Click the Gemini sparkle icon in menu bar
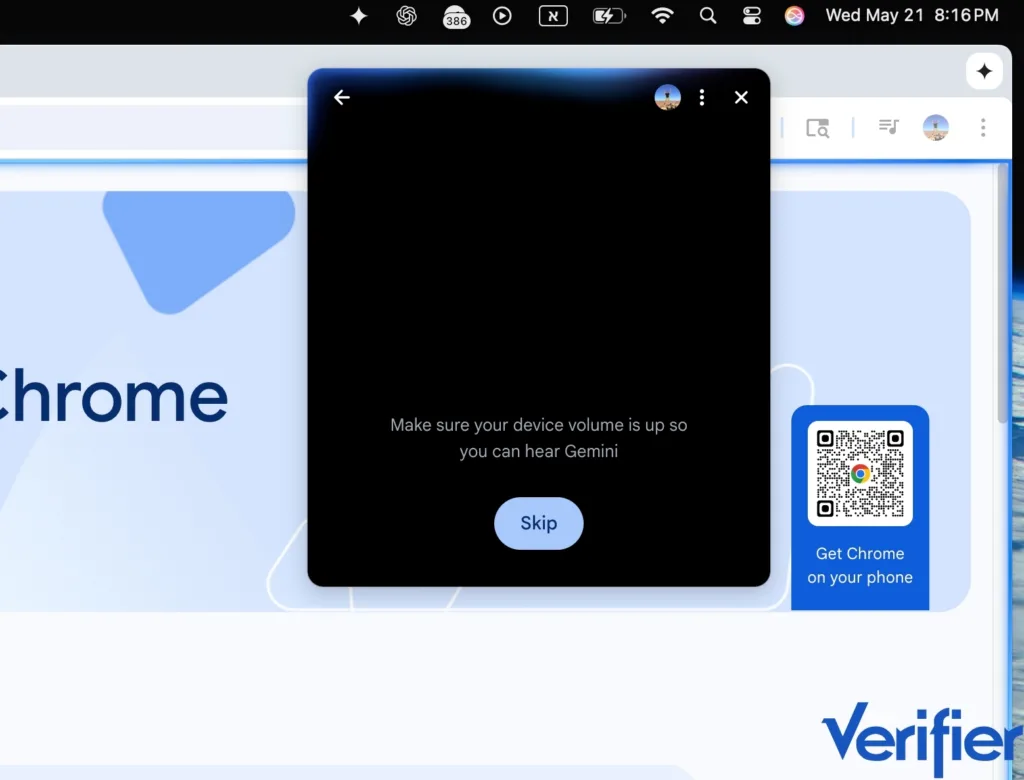 359,16
